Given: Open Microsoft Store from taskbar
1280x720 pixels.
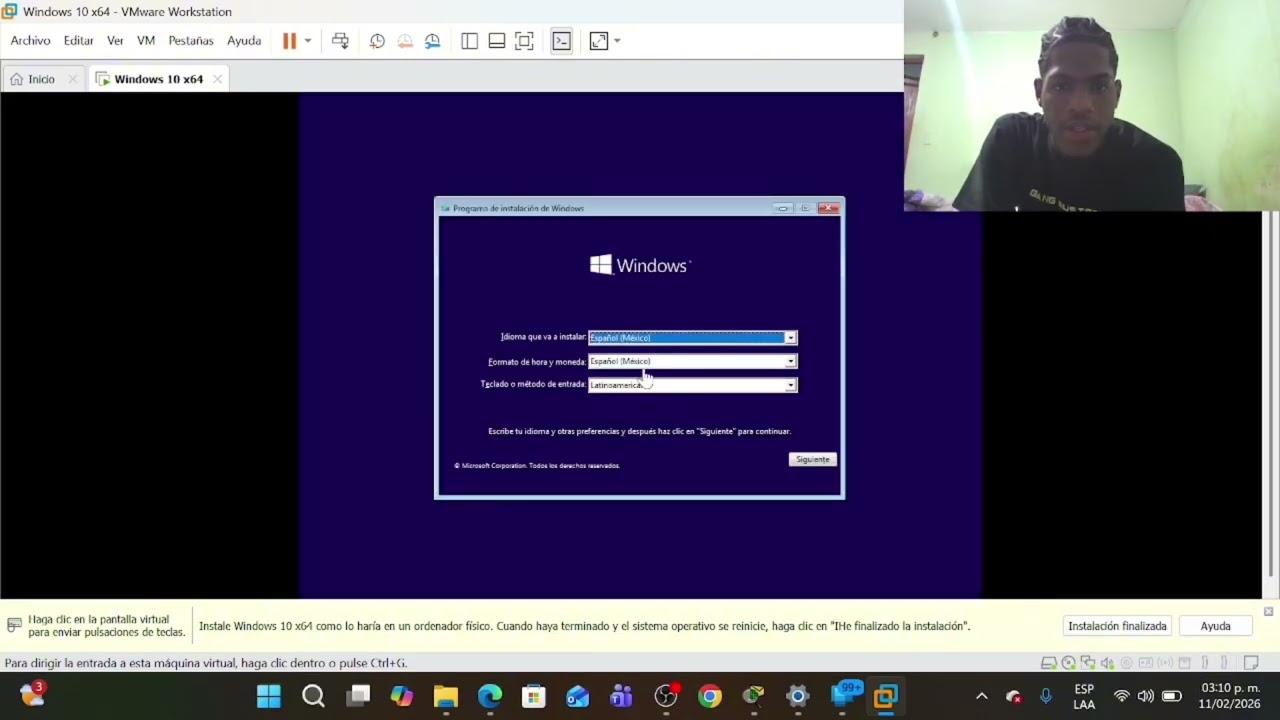Looking at the screenshot, I should pos(533,696).
